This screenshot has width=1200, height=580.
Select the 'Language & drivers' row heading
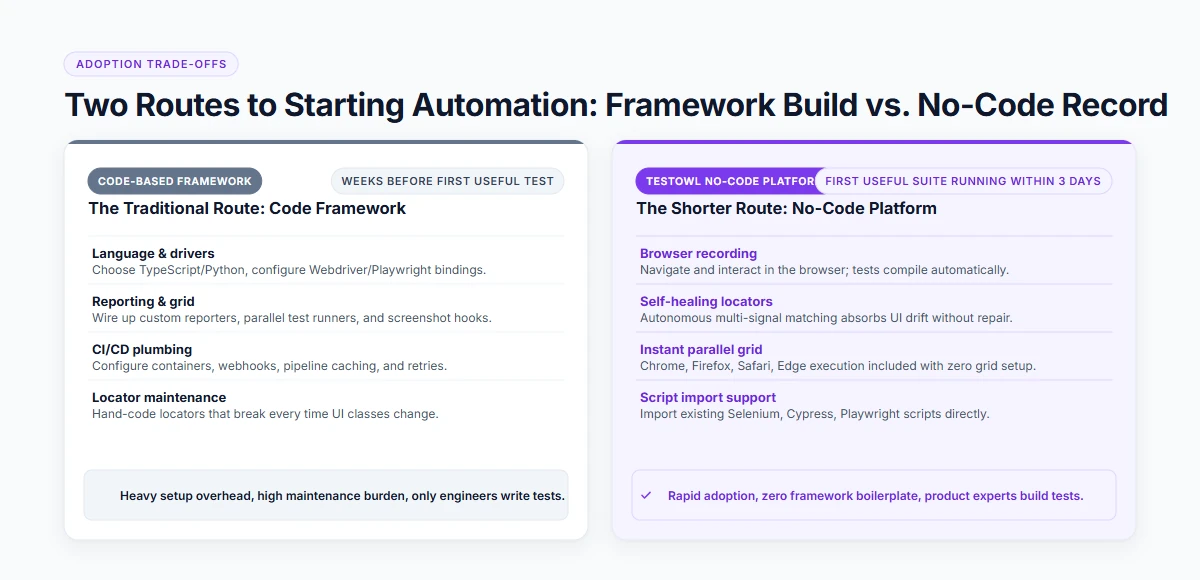point(153,253)
